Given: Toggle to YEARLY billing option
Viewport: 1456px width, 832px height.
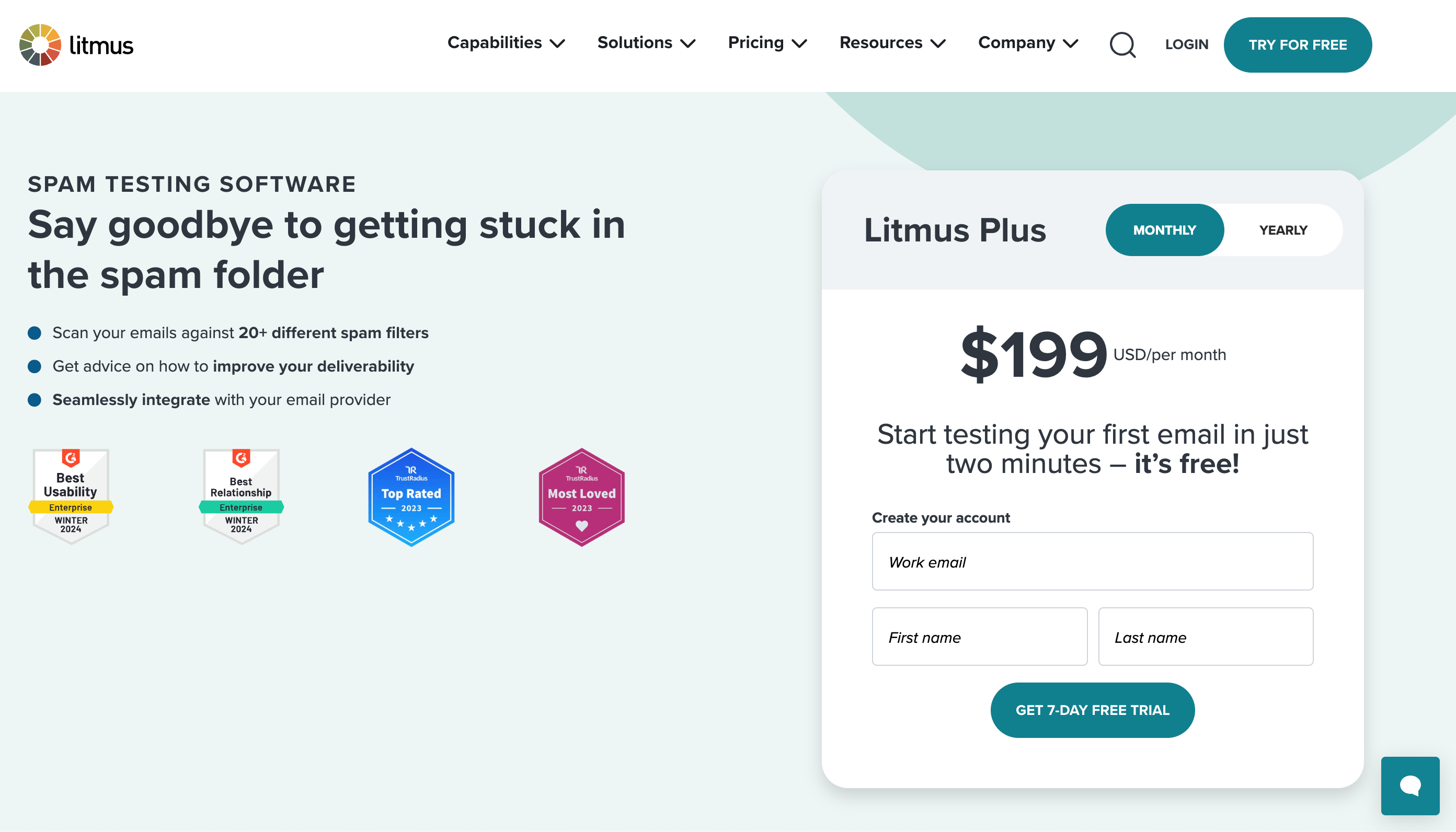Looking at the screenshot, I should pos(1283,229).
